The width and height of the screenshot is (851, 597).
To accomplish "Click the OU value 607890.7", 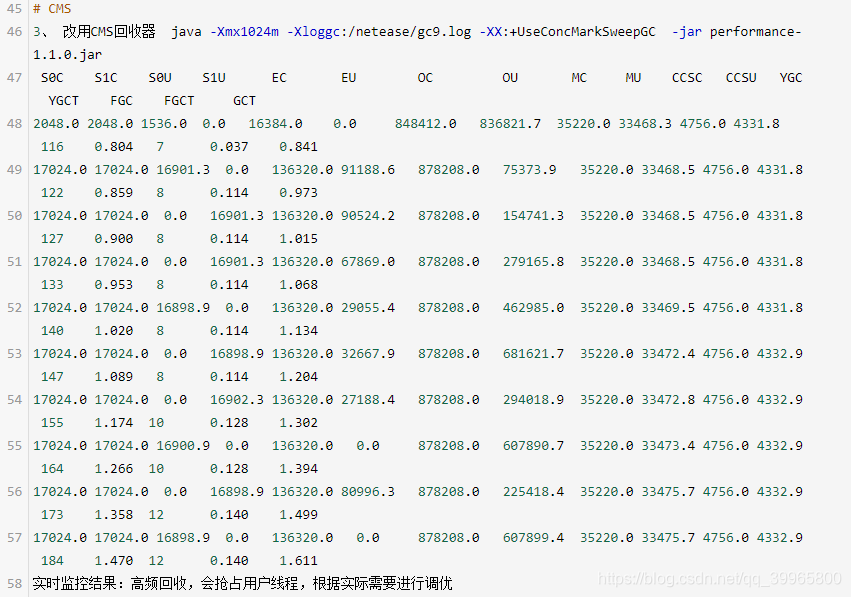I will (x=533, y=446).
